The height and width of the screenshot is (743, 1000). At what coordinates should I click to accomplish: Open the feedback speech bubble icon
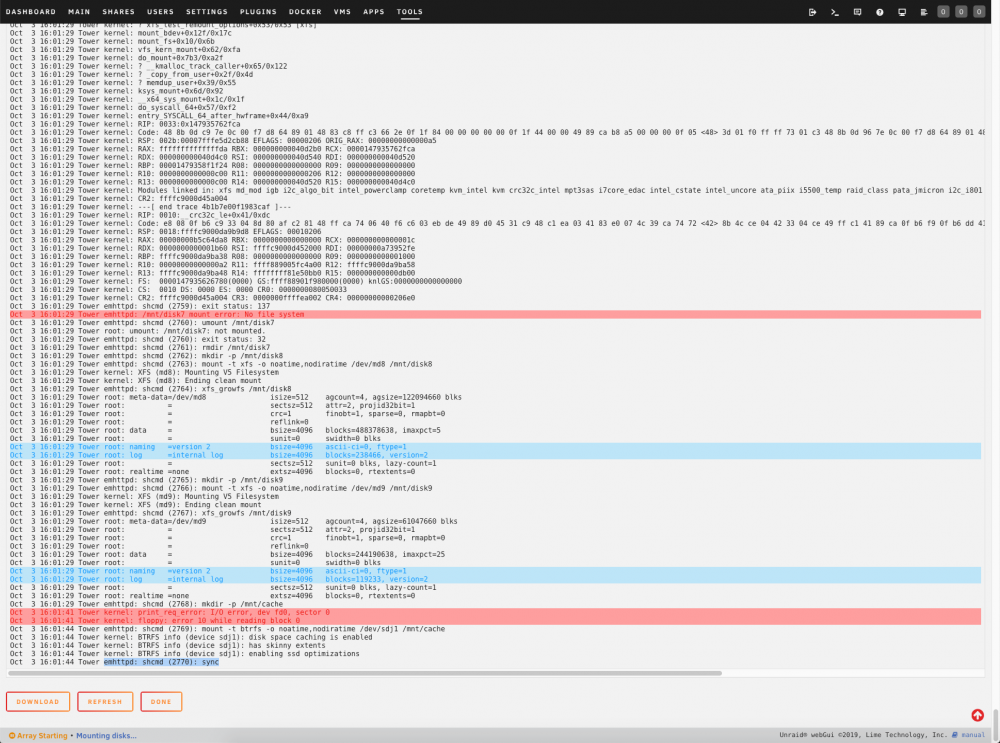tap(857, 11)
